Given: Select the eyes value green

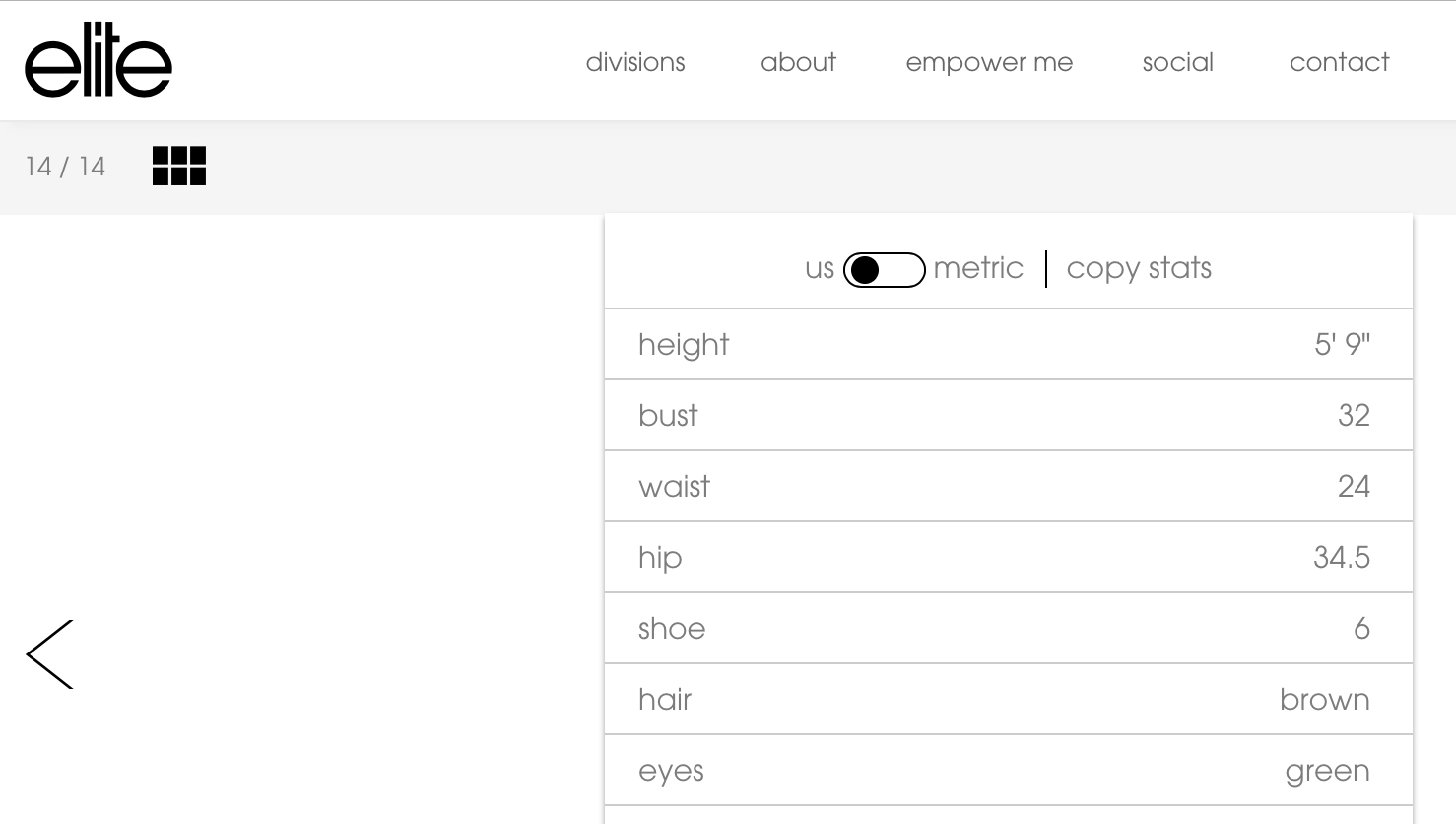Looking at the screenshot, I should tap(1327, 771).
